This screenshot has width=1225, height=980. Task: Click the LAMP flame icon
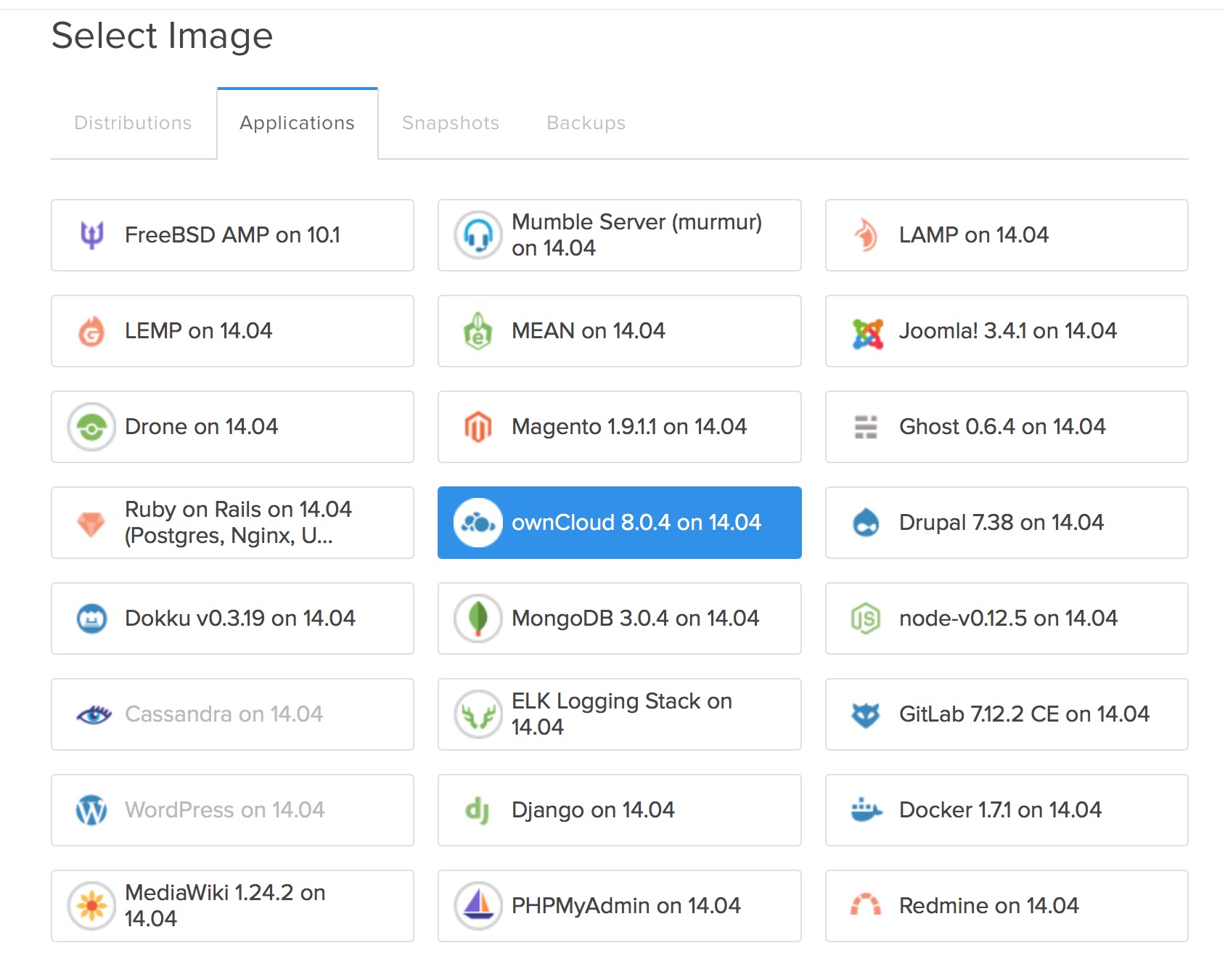tap(866, 235)
